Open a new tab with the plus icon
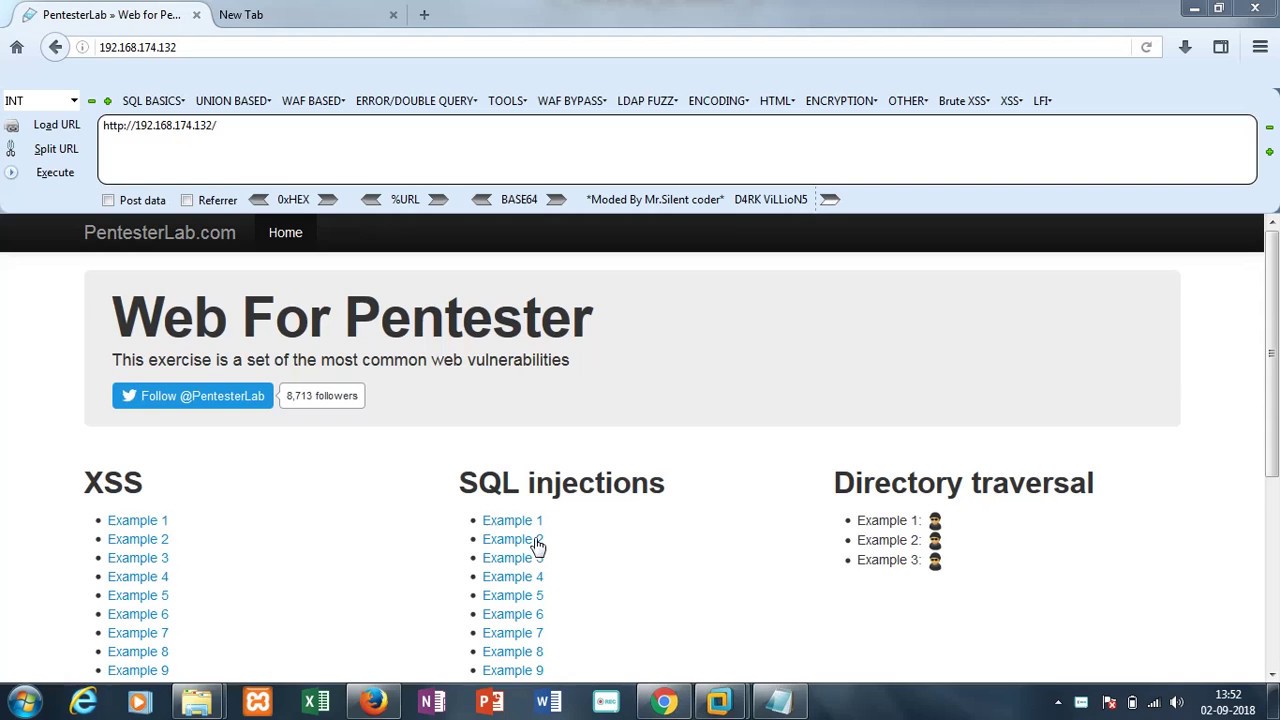Screen dimensions: 1280x720 (x=424, y=15)
